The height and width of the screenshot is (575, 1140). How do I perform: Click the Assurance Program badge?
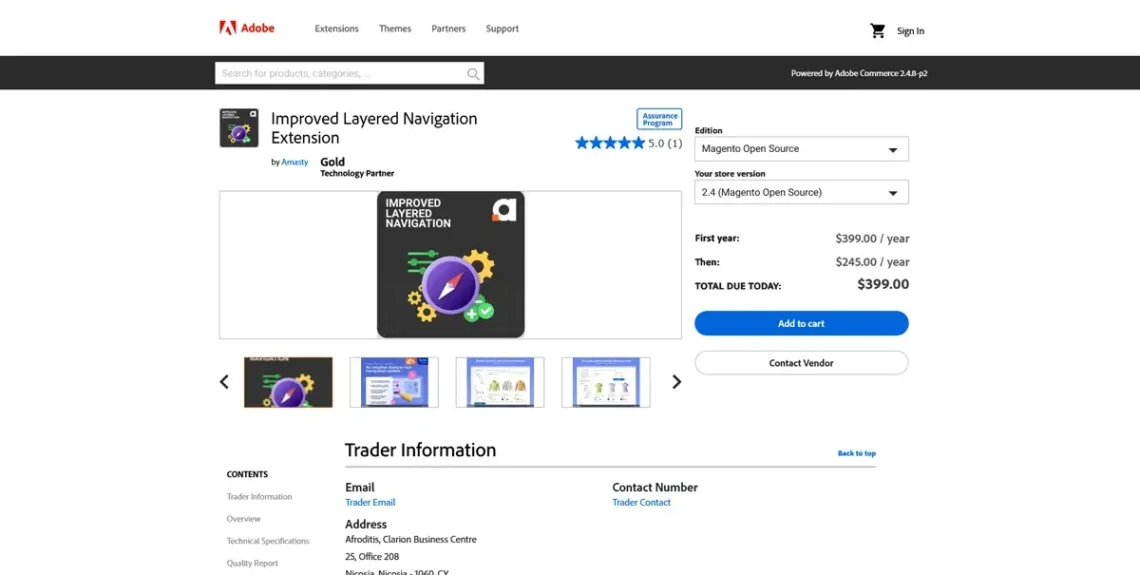pos(659,119)
